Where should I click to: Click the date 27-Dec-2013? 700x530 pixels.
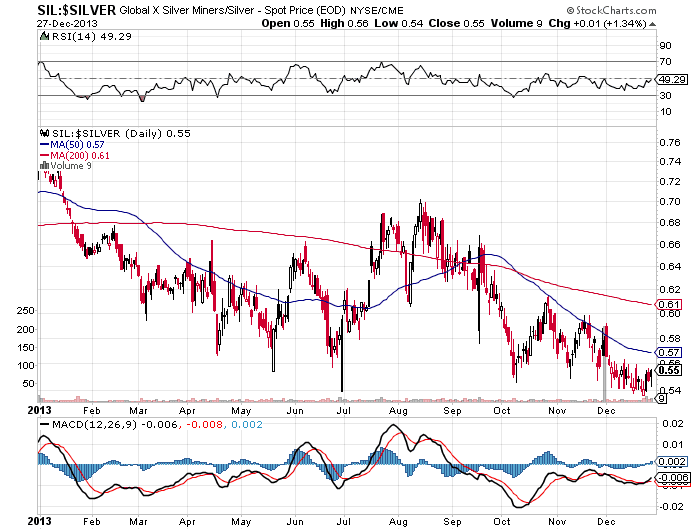pyautogui.click(x=67, y=24)
